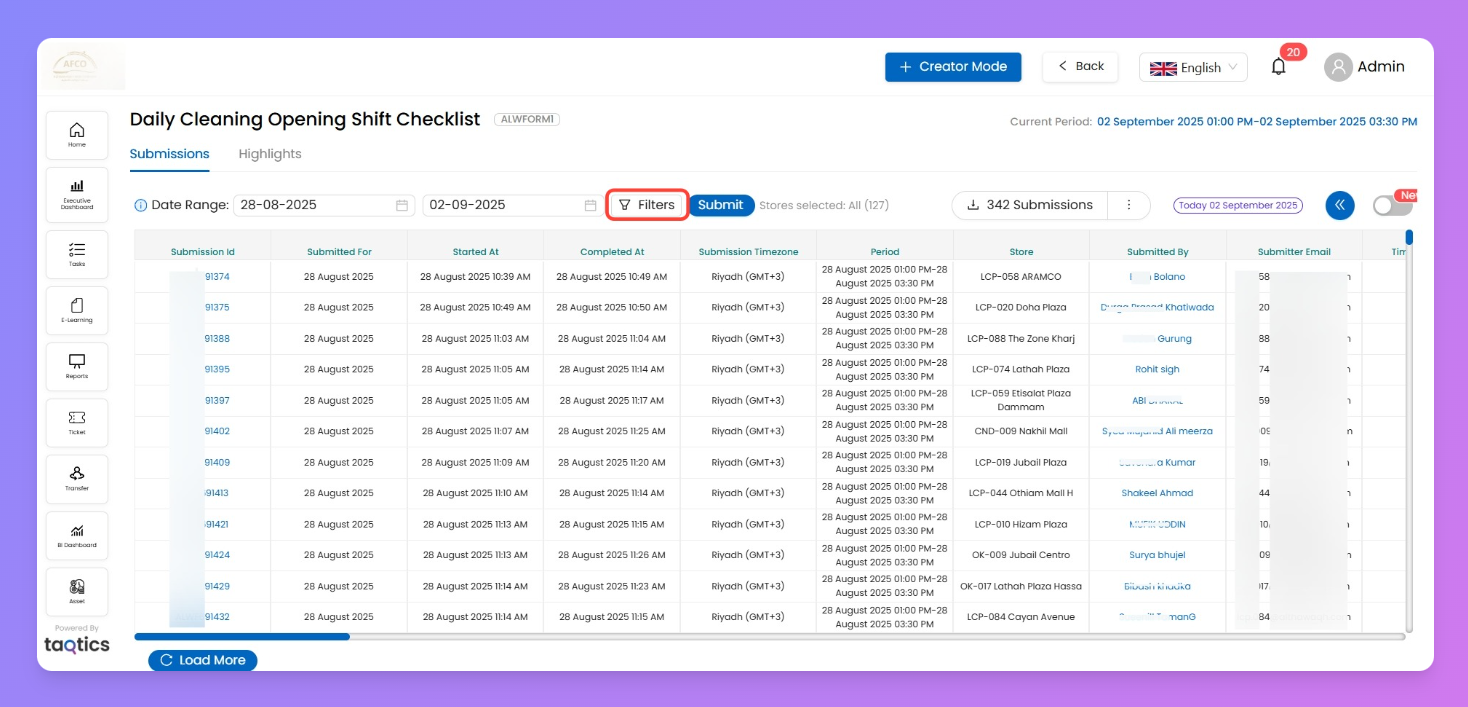
Task: Click store cell LCP-084 Cayan Avenue
Action: (1021, 617)
